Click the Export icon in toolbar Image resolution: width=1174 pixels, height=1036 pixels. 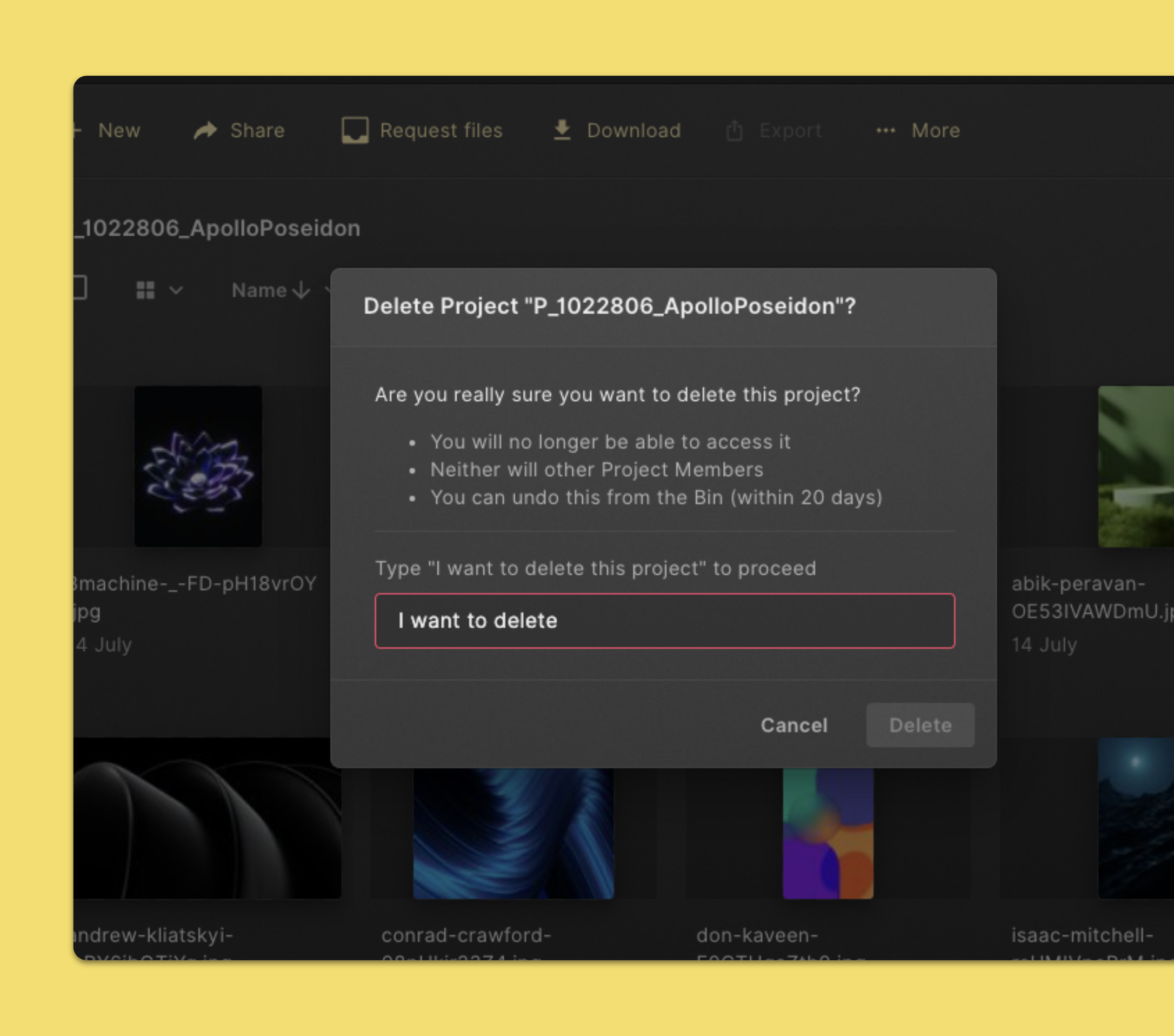734,130
